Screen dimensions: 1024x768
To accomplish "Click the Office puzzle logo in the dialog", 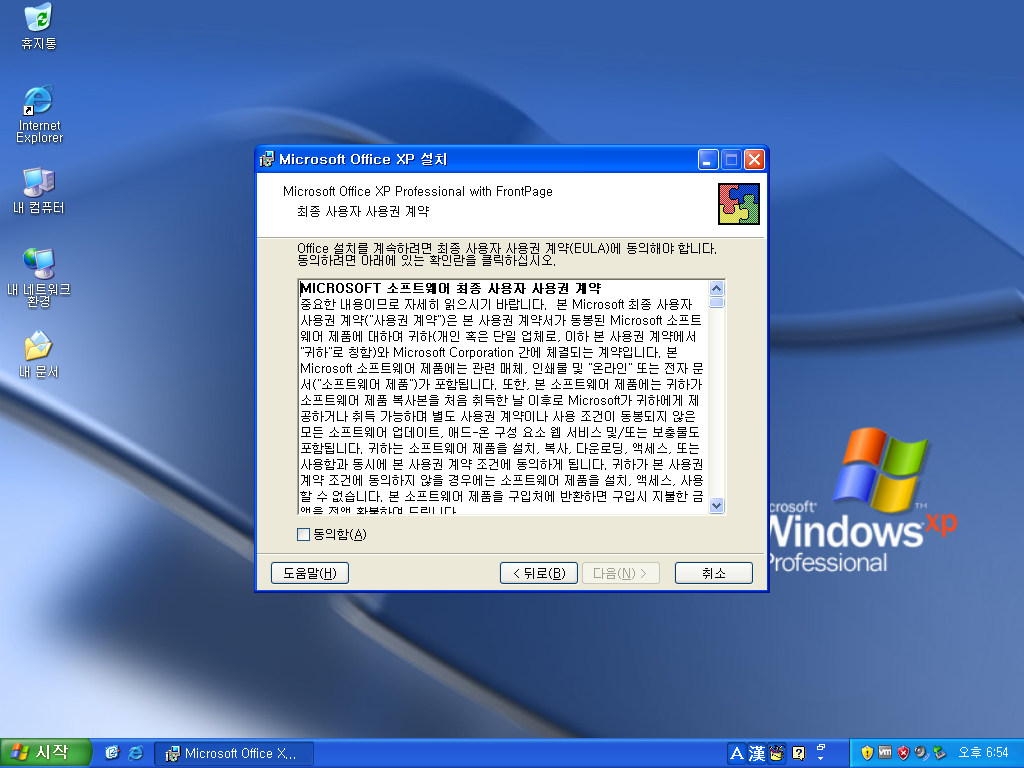I will (739, 204).
